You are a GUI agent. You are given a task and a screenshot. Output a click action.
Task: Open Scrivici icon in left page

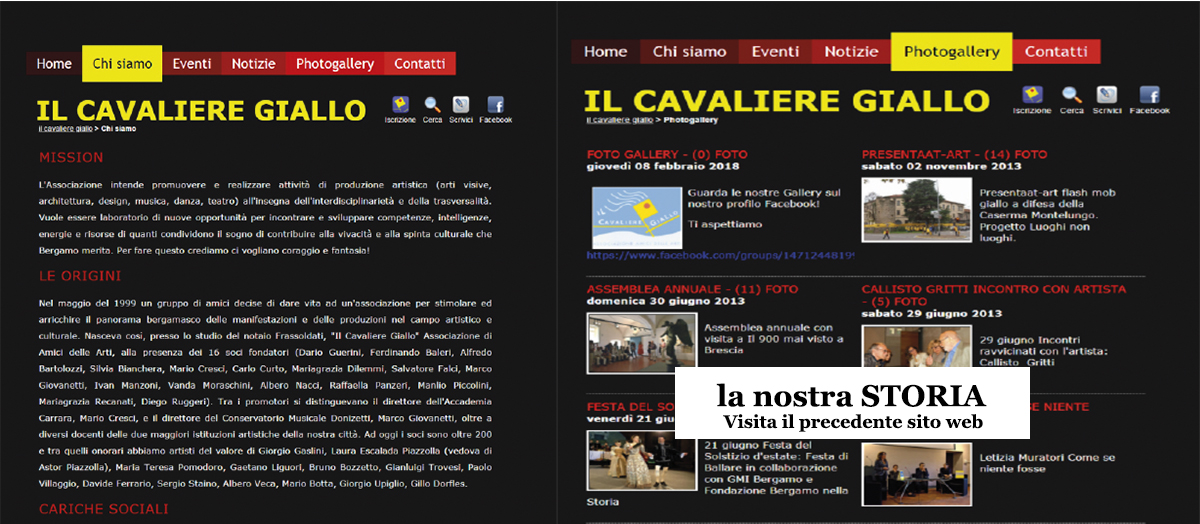461,105
